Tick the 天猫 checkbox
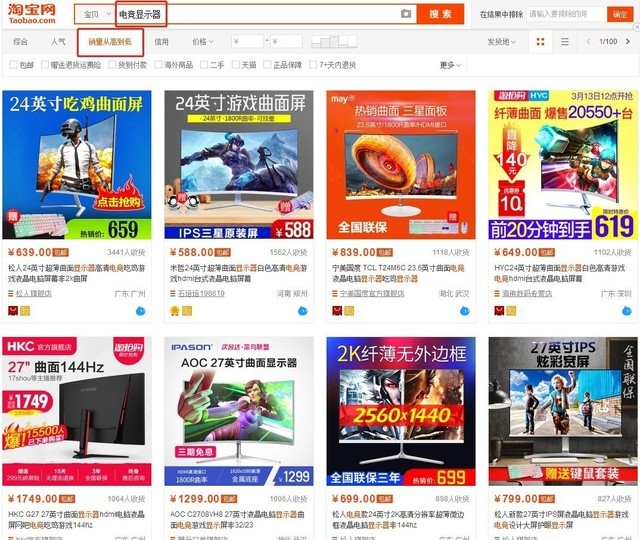The height and width of the screenshot is (540, 640). (x=236, y=64)
